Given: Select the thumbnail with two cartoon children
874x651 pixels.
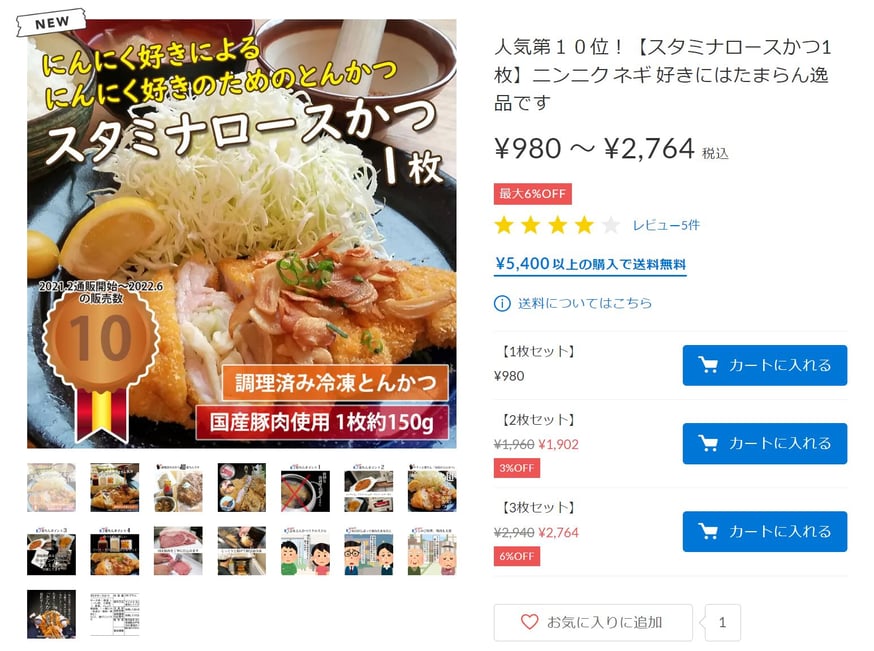Looking at the screenshot, I should tap(305, 551).
